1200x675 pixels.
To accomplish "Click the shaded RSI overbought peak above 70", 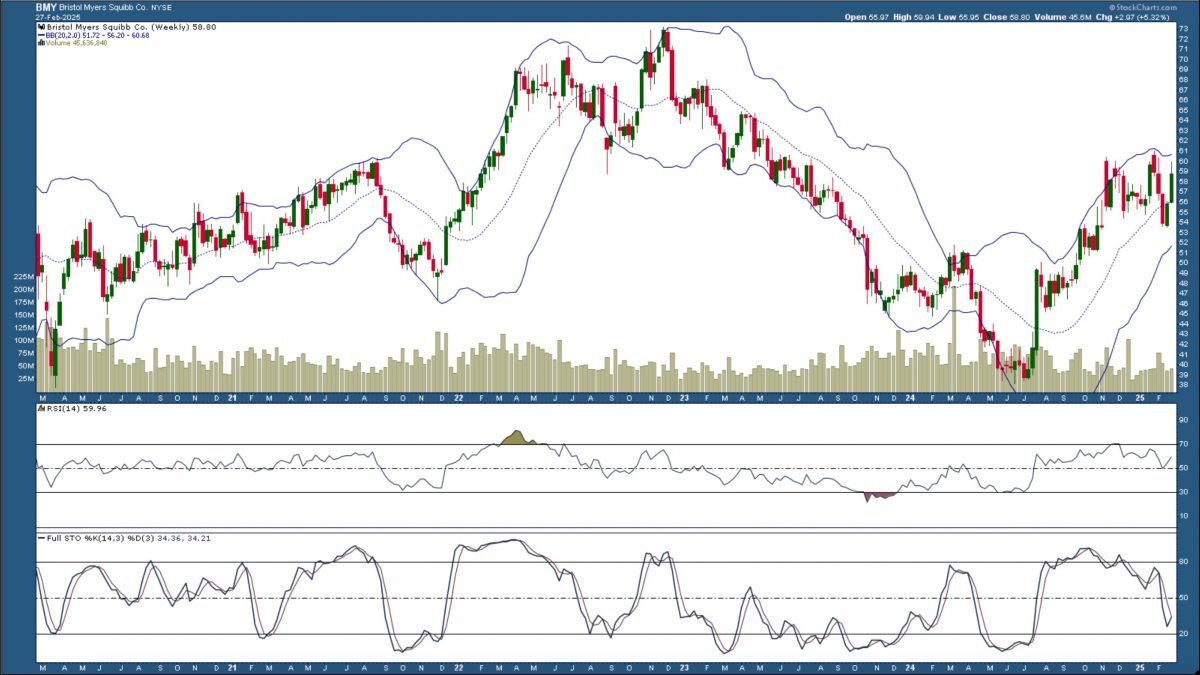I will [516, 438].
